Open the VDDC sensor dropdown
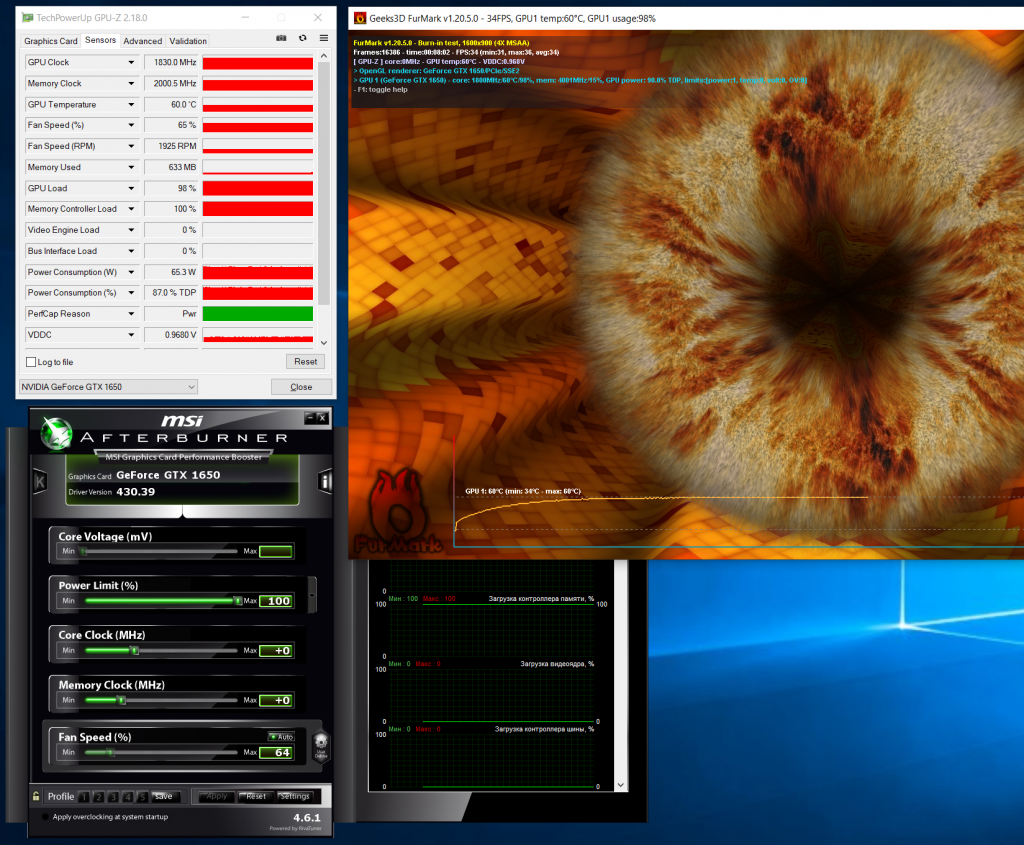This screenshot has height=845, width=1024. (131, 334)
